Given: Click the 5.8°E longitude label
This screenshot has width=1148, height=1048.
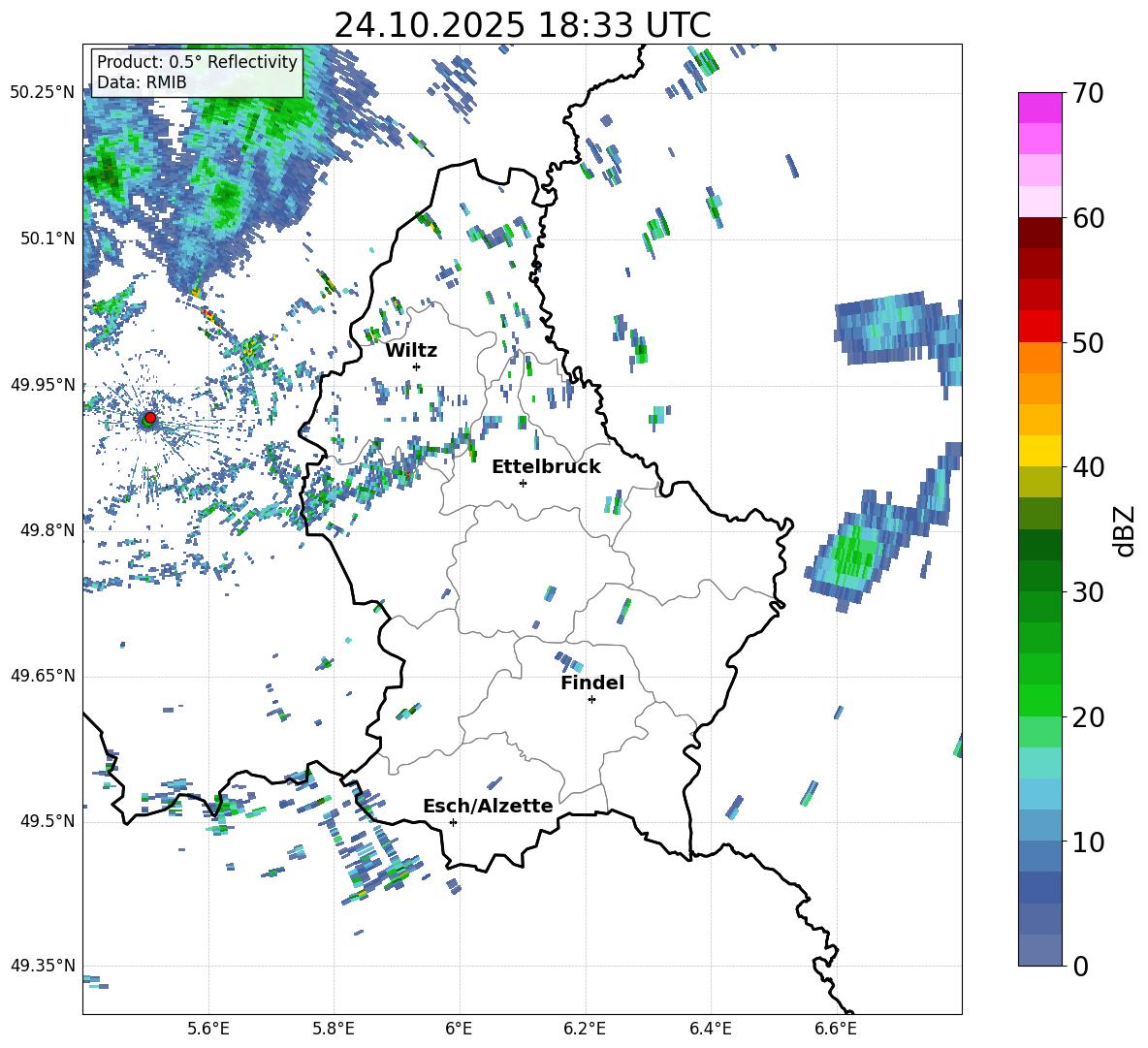Looking at the screenshot, I should tap(334, 1029).
